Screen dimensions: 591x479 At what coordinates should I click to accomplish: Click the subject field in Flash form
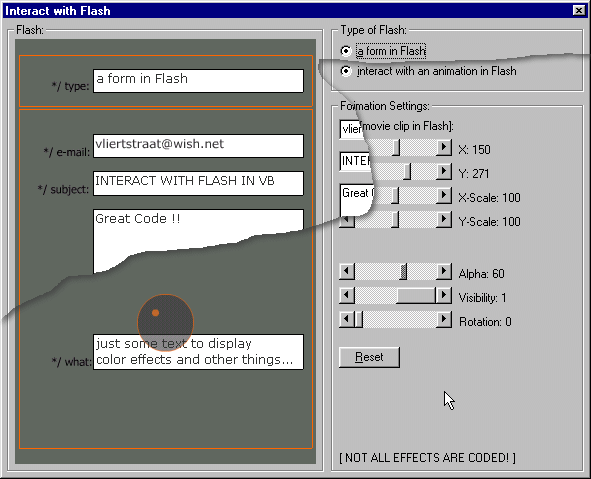(198, 184)
